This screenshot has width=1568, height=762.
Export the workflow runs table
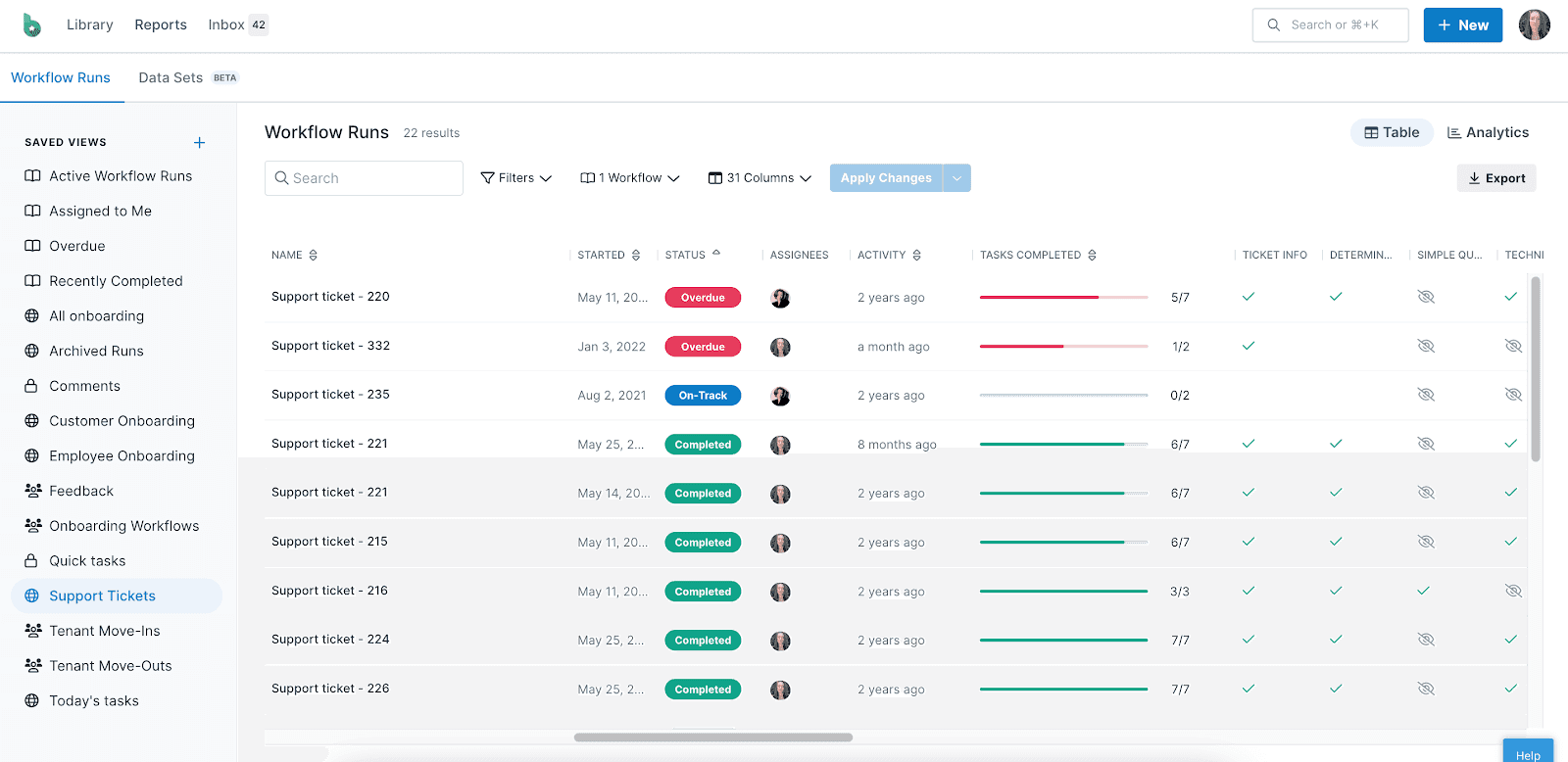(x=1496, y=178)
